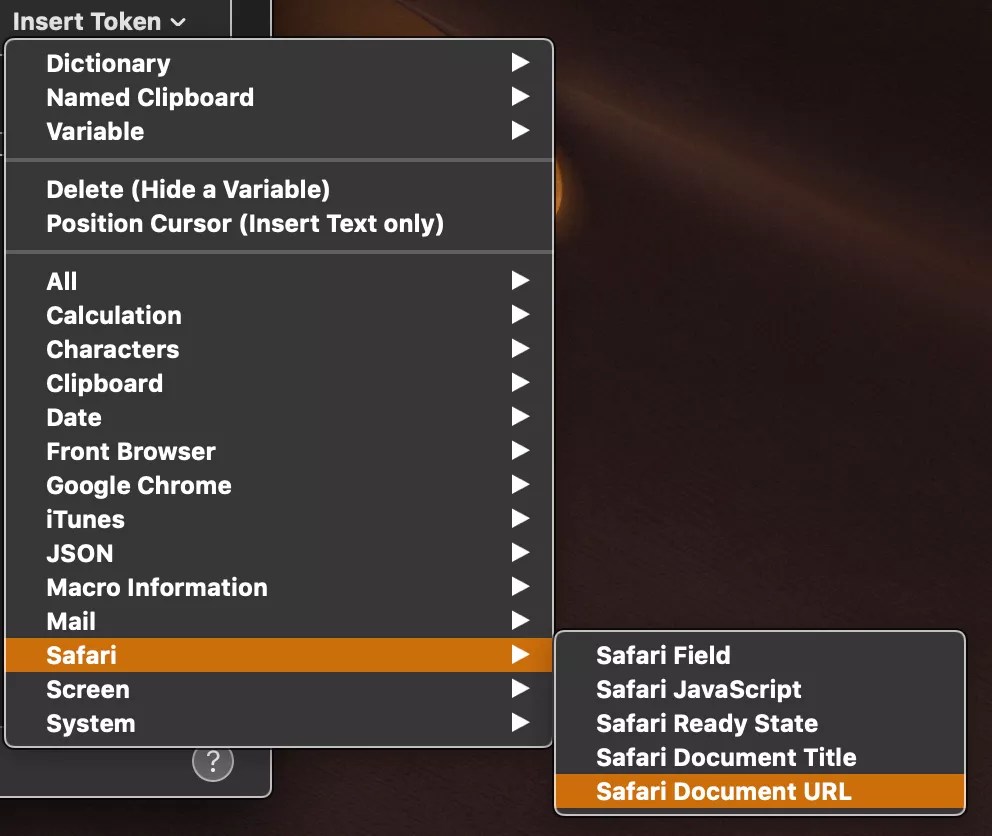Open the Macro Information submenu
Viewport: 992px width, 836px height.
[156, 587]
